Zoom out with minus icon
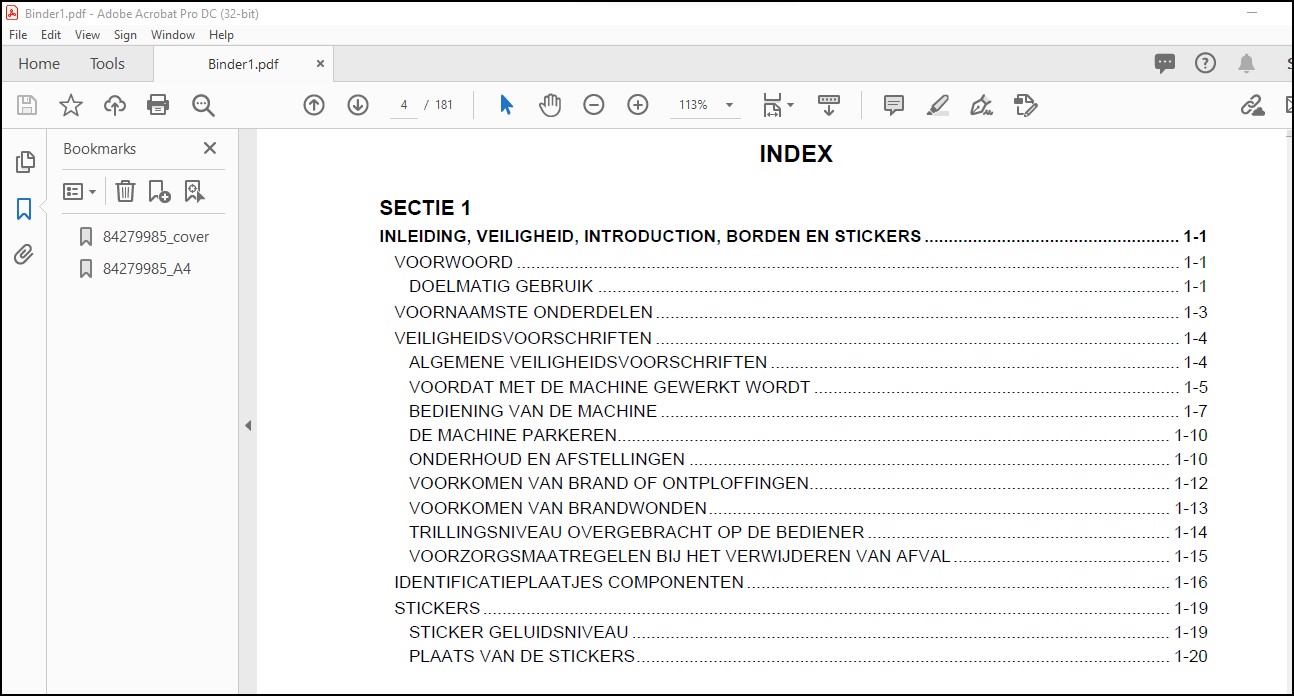The image size is (1294, 696). [594, 105]
